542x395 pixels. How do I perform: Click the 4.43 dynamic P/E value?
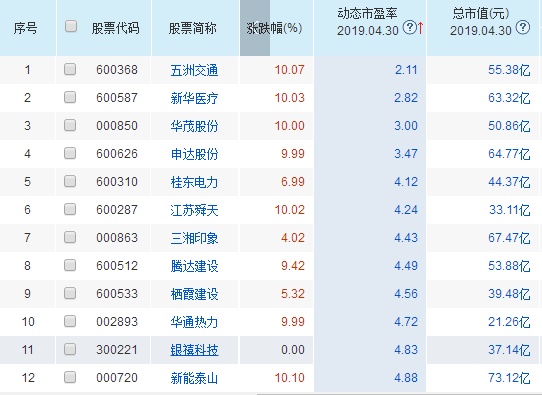406,238
